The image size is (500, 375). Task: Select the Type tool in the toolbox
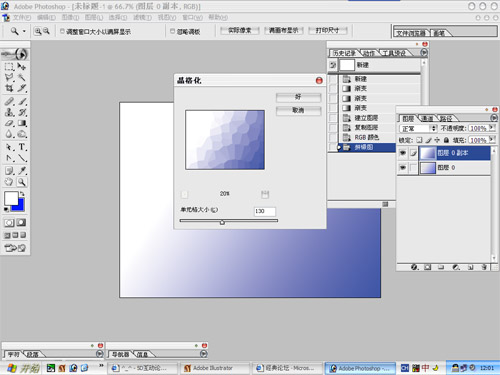(22, 147)
